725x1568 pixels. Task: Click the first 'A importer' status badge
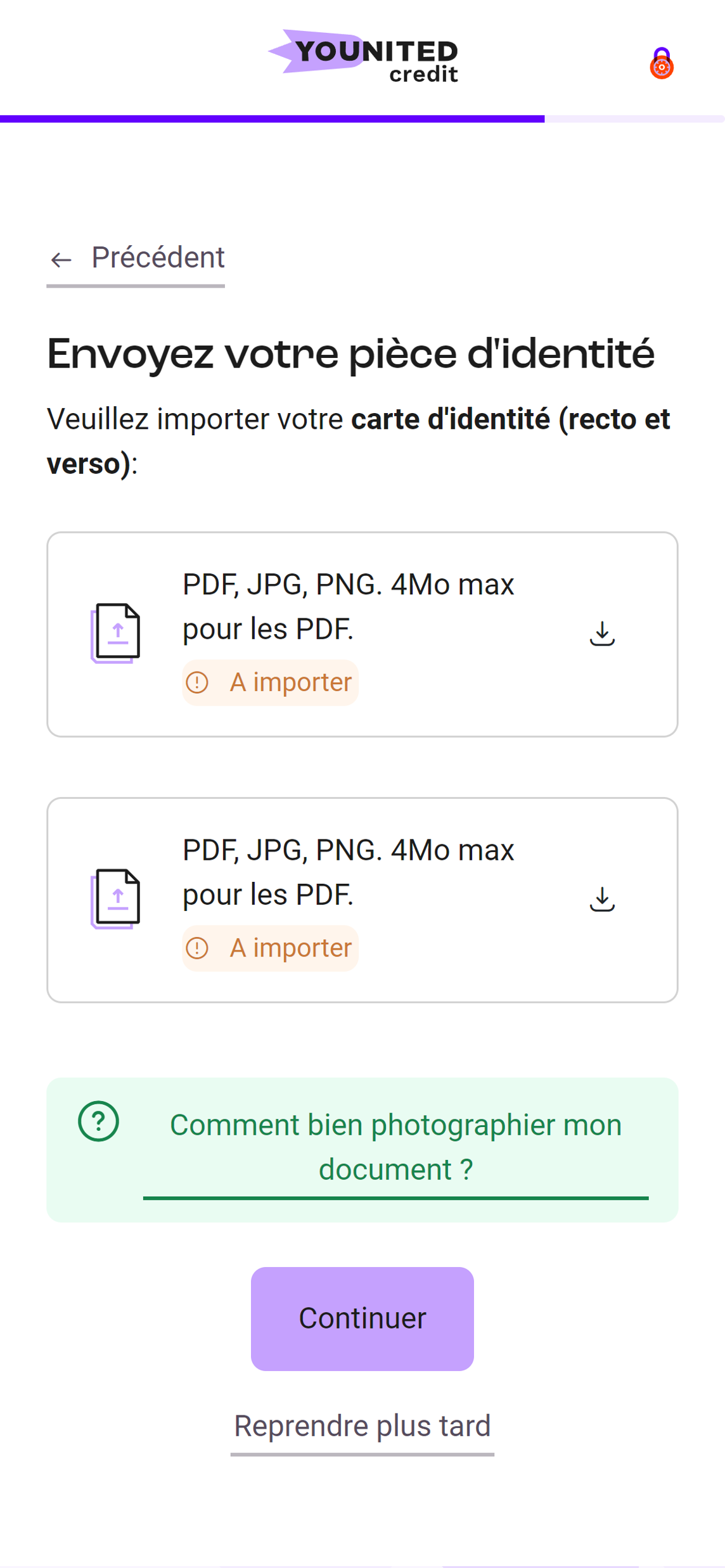pos(271,682)
